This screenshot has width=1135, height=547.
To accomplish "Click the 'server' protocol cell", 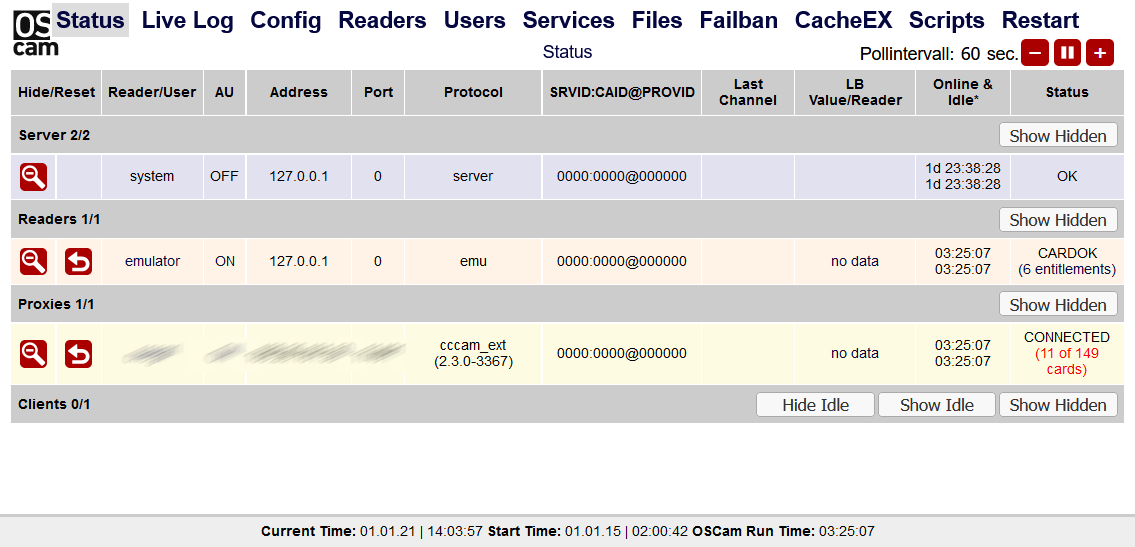I will click(x=473, y=176).
